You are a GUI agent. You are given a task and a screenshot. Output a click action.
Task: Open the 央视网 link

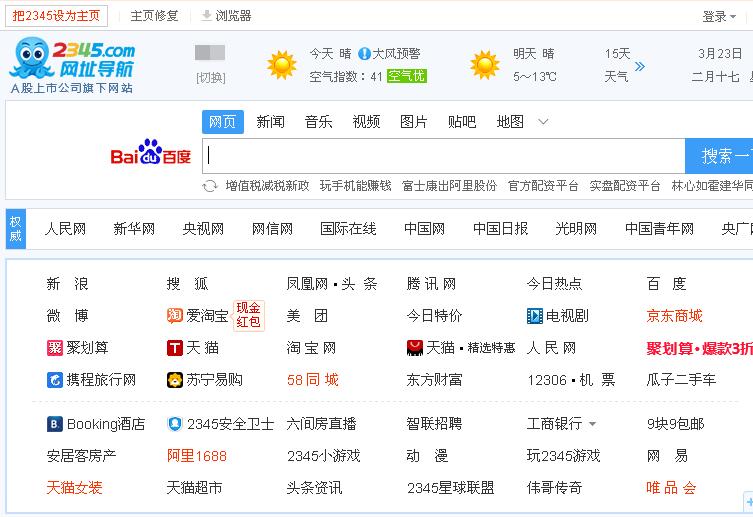coord(204,228)
